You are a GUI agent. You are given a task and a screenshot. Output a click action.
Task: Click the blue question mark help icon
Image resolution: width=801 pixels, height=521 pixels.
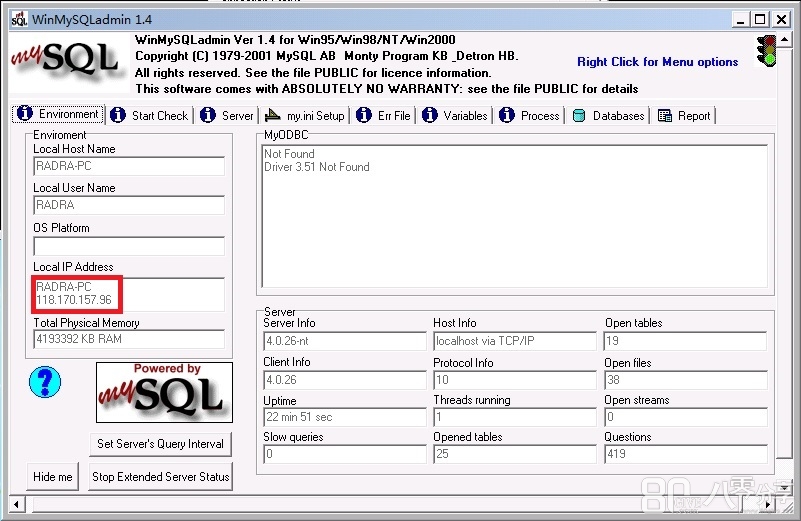[45, 382]
